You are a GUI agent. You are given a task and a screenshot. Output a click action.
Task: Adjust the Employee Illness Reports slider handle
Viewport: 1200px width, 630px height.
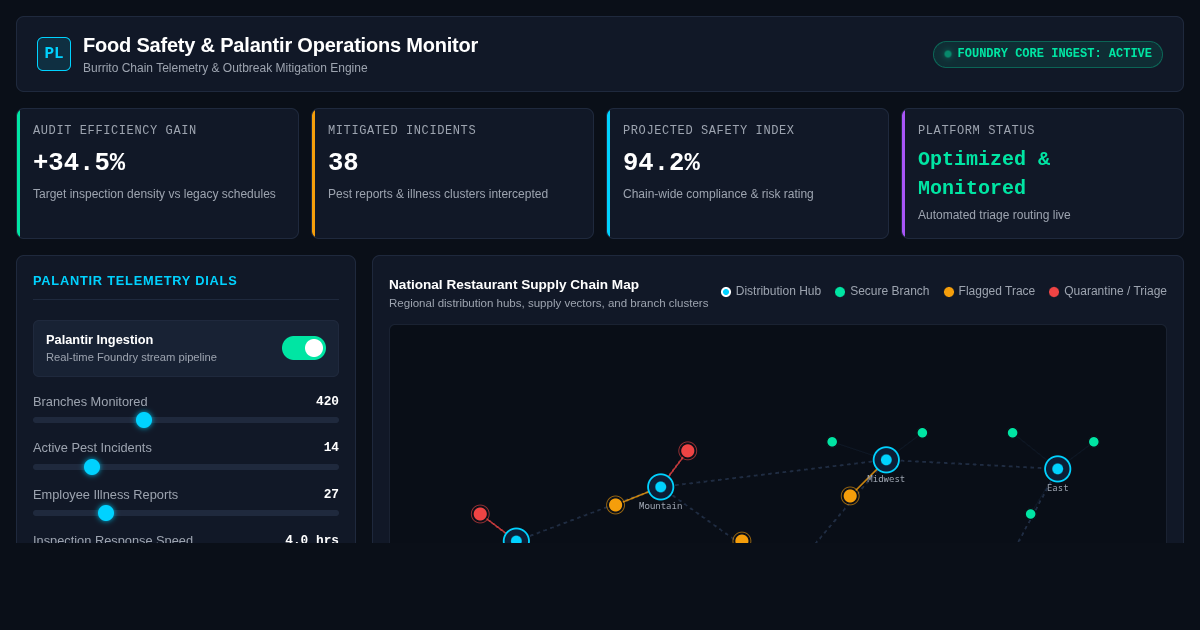click(106, 513)
